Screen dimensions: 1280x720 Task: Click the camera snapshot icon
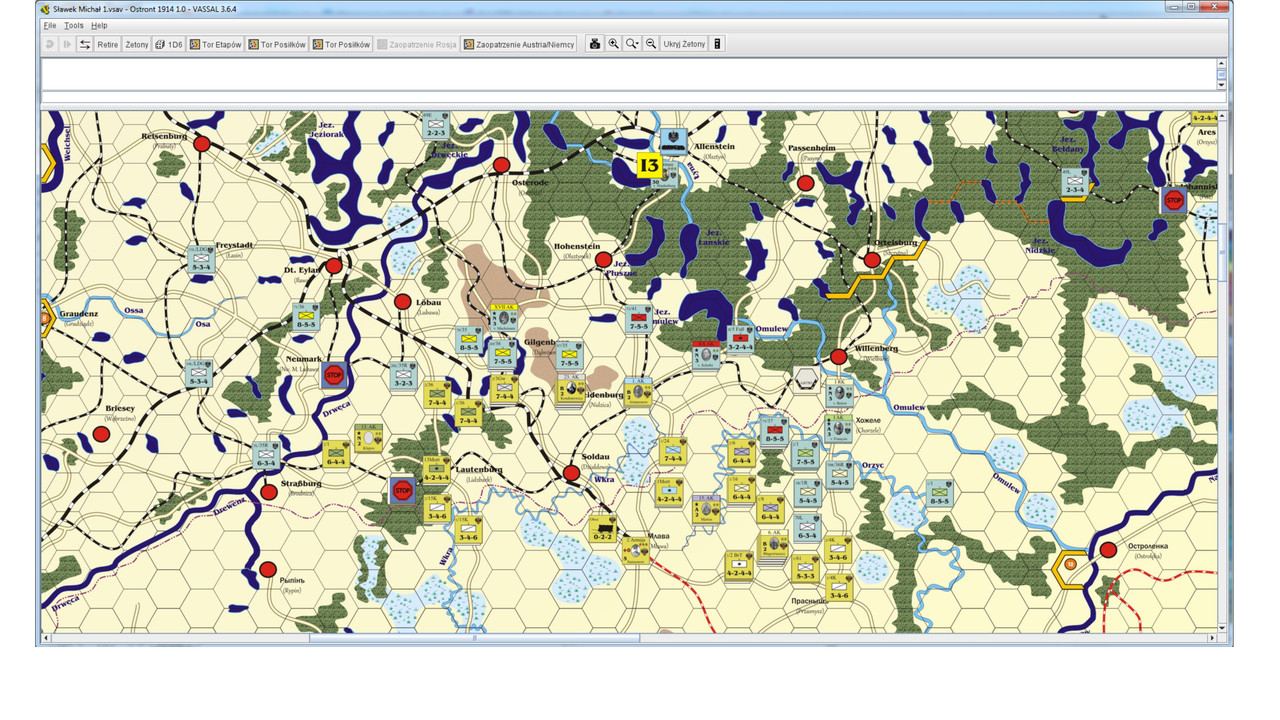click(x=595, y=44)
